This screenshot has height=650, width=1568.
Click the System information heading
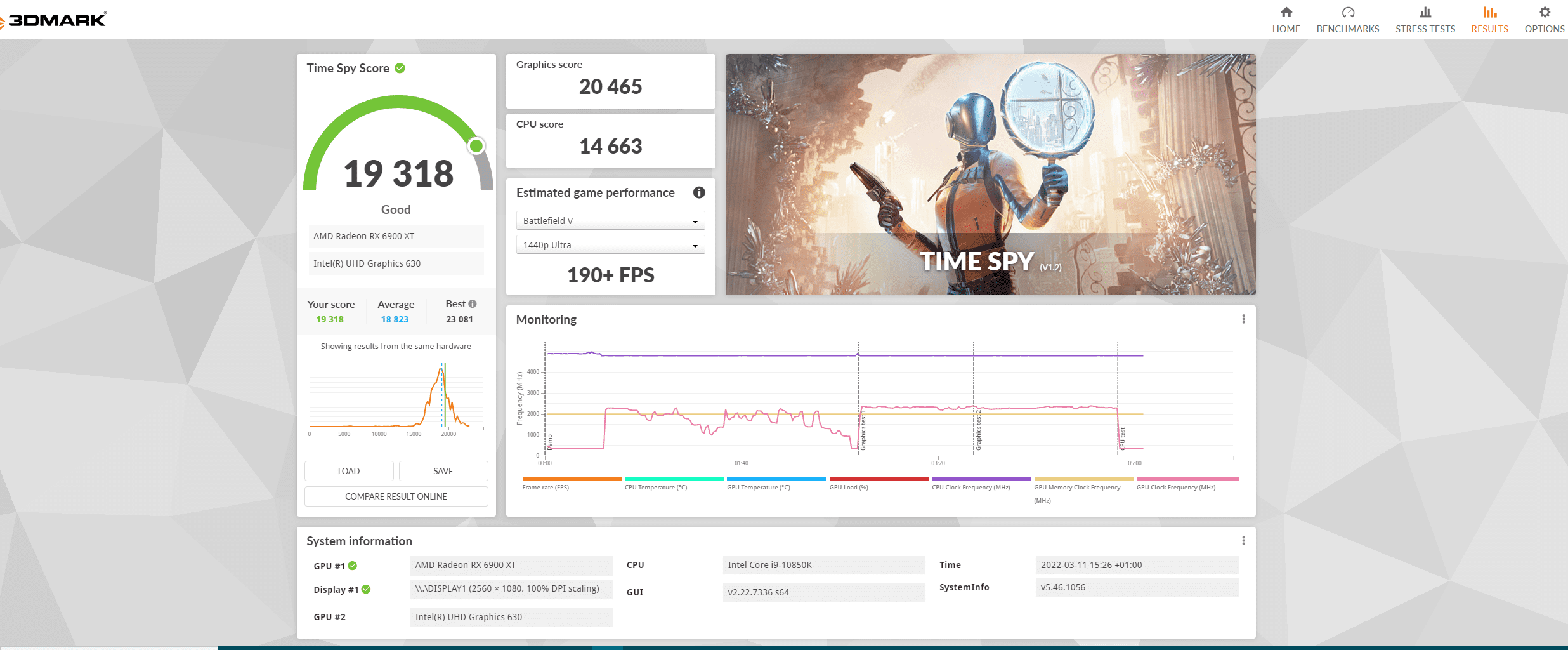point(359,541)
